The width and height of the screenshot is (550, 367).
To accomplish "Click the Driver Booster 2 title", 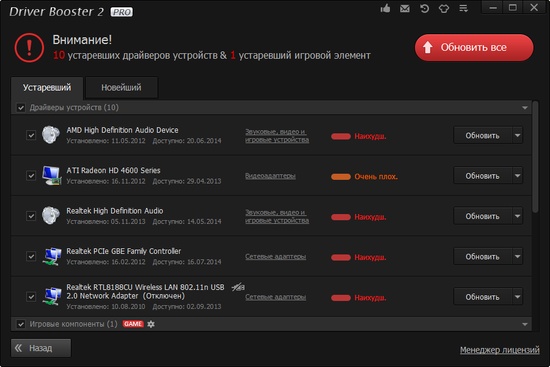I will tap(56, 12).
